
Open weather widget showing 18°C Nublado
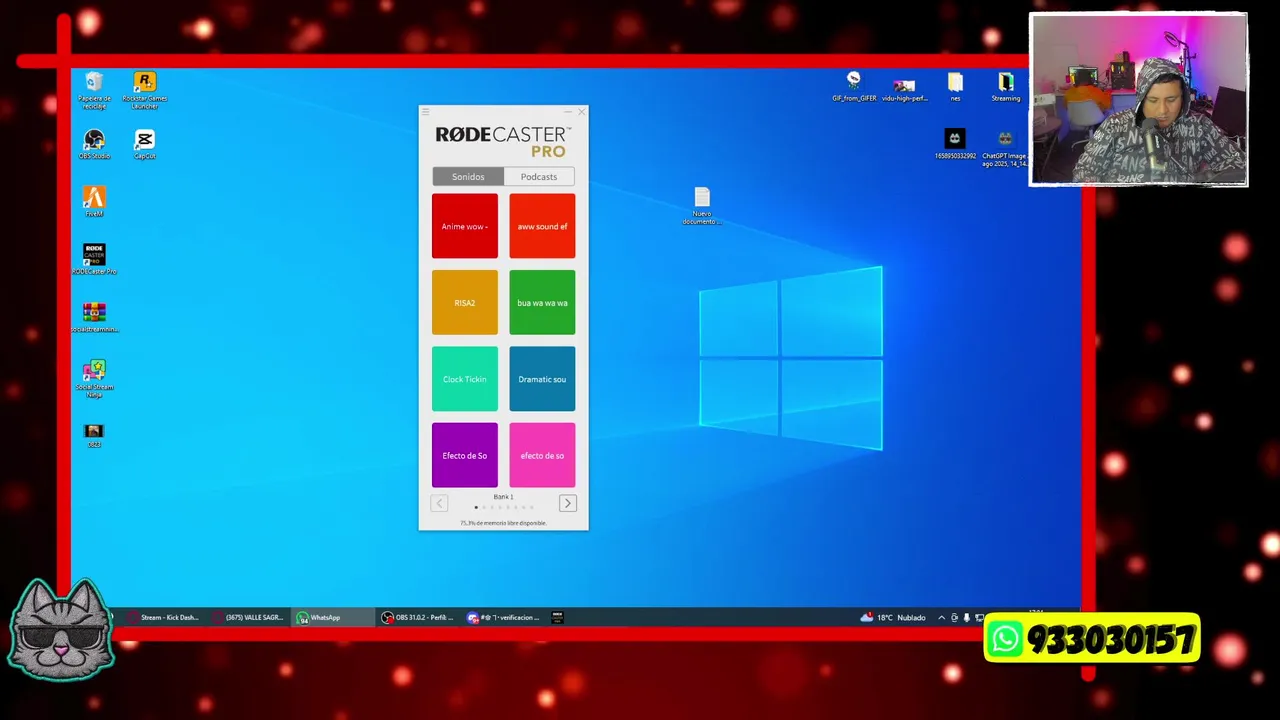(893, 618)
